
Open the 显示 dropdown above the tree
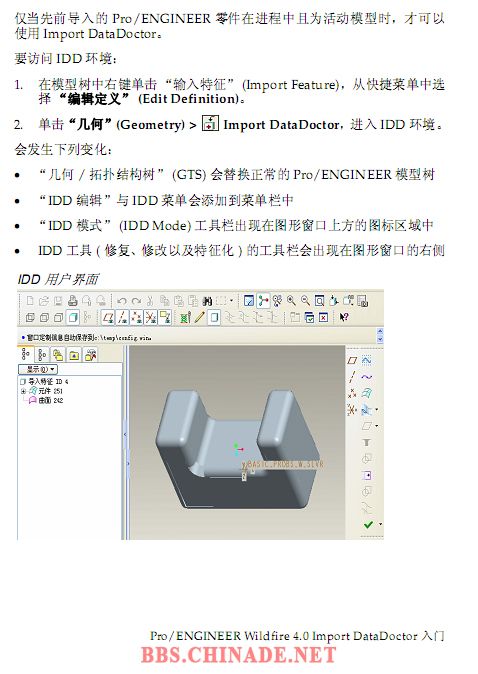(x=38, y=369)
